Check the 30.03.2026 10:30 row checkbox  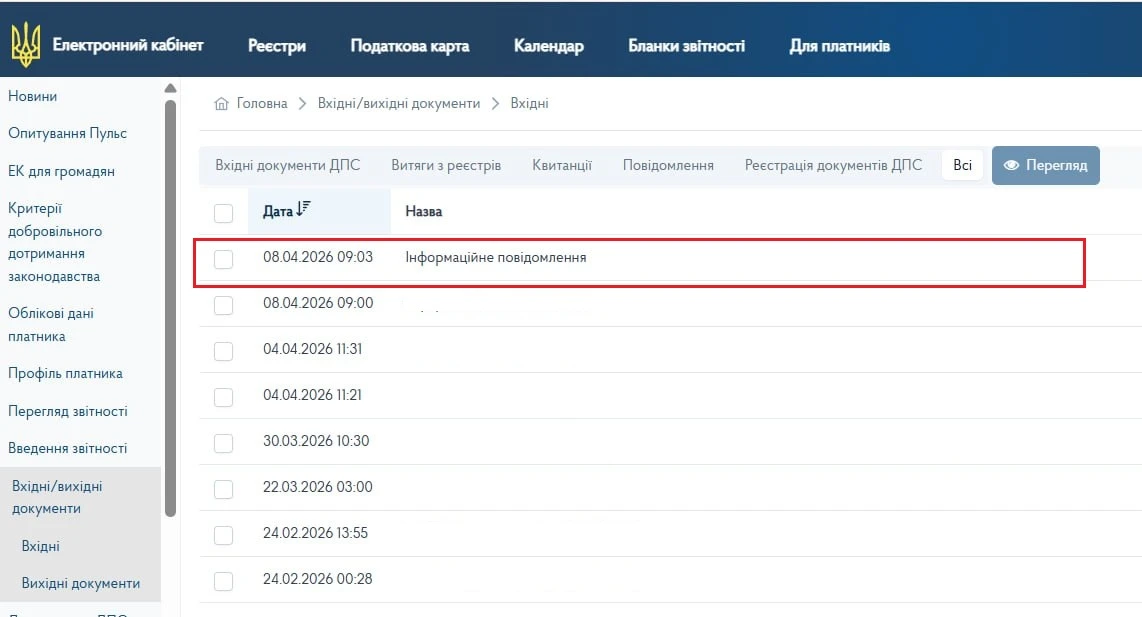click(x=223, y=443)
